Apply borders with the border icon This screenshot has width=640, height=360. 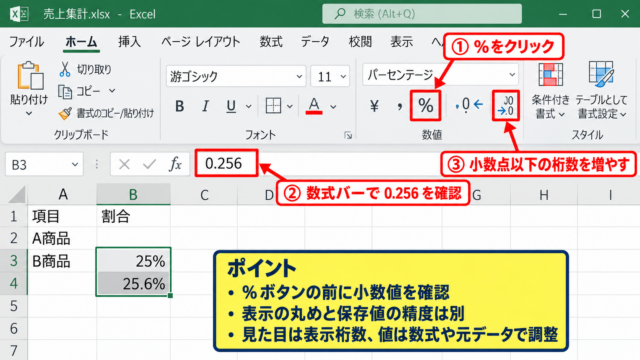pos(273,106)
